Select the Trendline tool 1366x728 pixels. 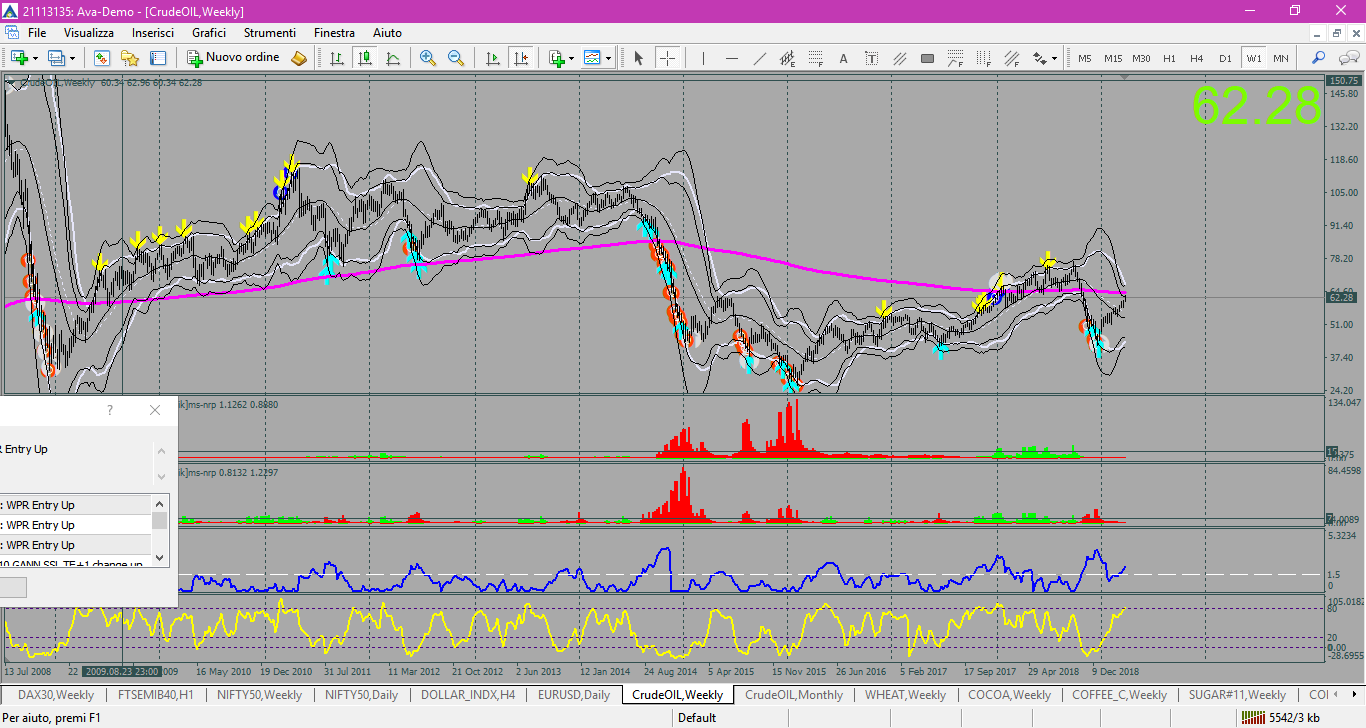[759, 58]
